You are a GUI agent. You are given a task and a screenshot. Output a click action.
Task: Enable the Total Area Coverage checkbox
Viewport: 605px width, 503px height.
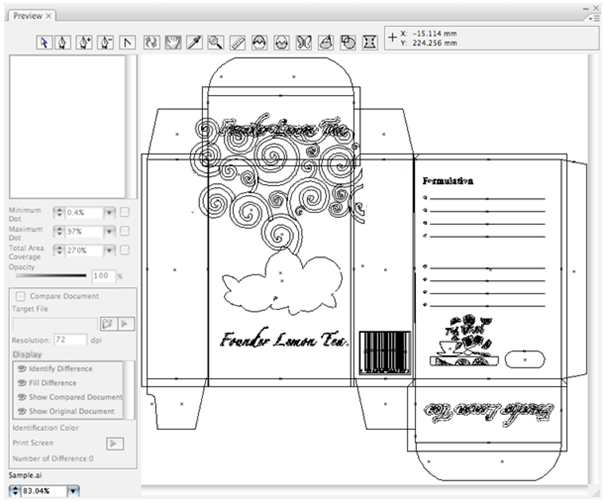pos(125,249)
